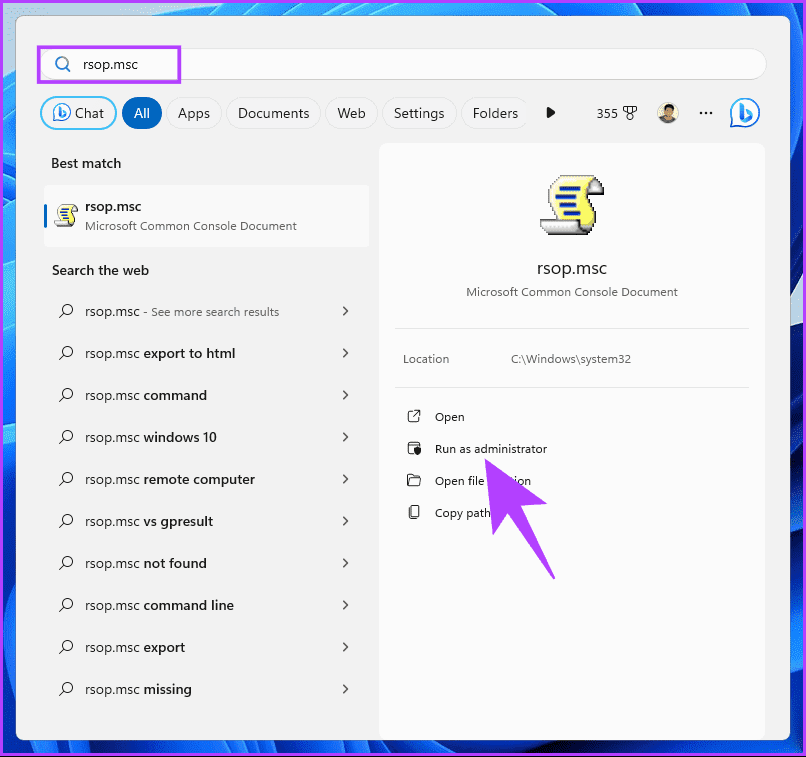This screenshot has width=806, height=757.
Task: Switch to the Settings filter tab
Action: click(x=419, y=113)
